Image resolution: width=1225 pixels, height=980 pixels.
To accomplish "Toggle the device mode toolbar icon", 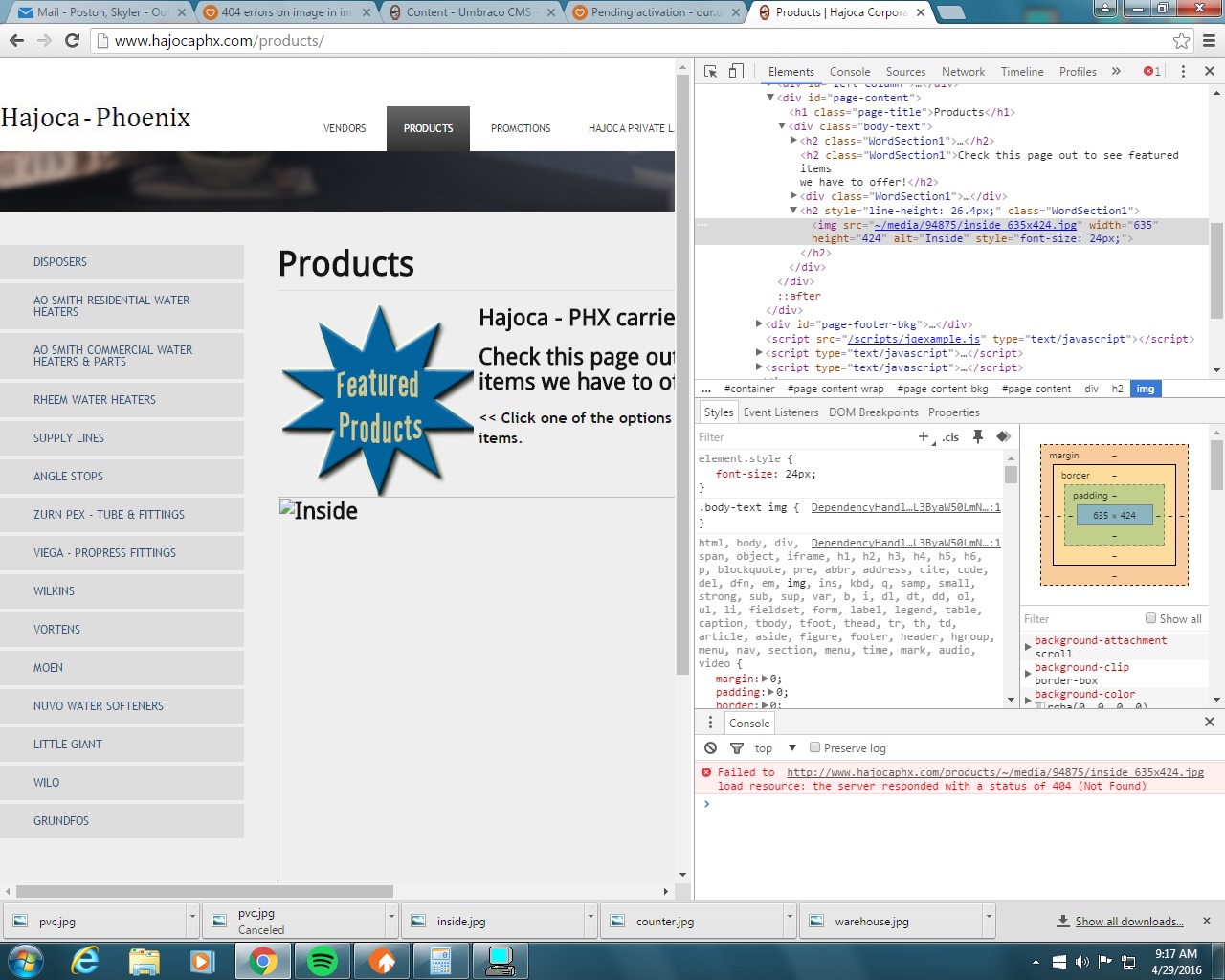I will 736,72.
